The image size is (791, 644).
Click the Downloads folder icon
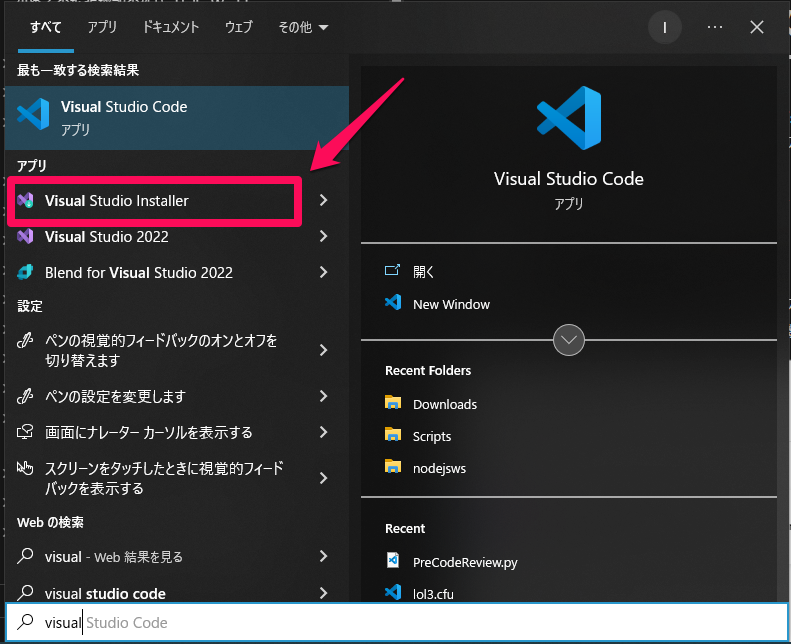[393, 403]
